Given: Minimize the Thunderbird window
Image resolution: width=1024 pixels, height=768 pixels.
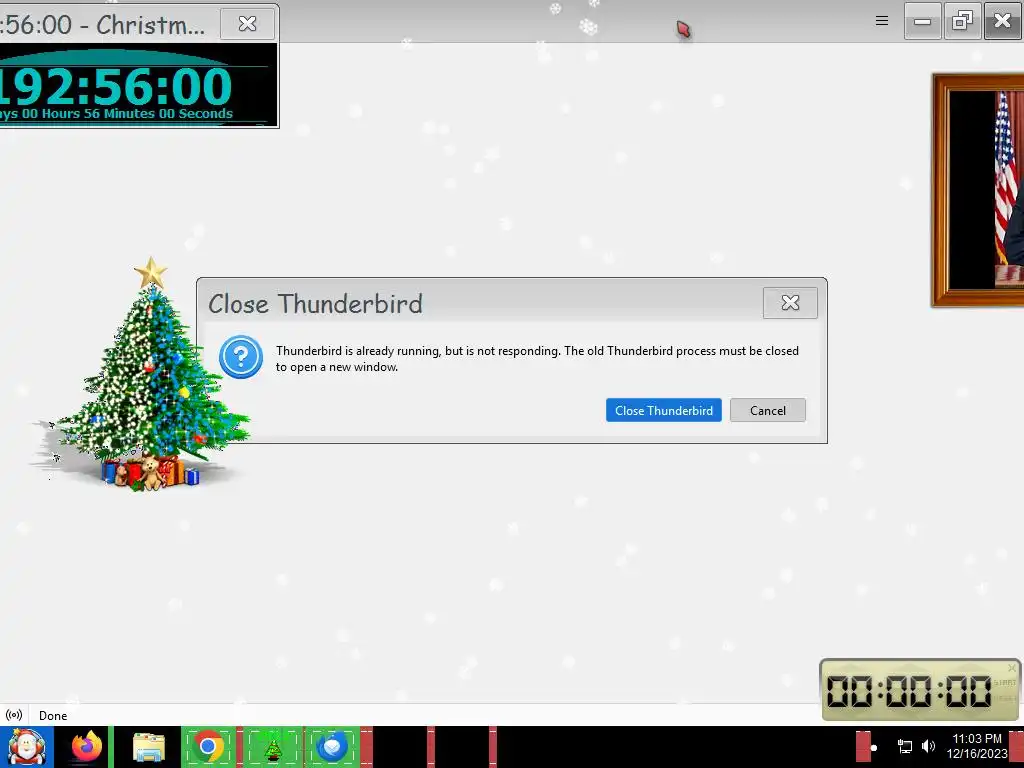Looking at the screenshot, I should [x=922, y=22].
